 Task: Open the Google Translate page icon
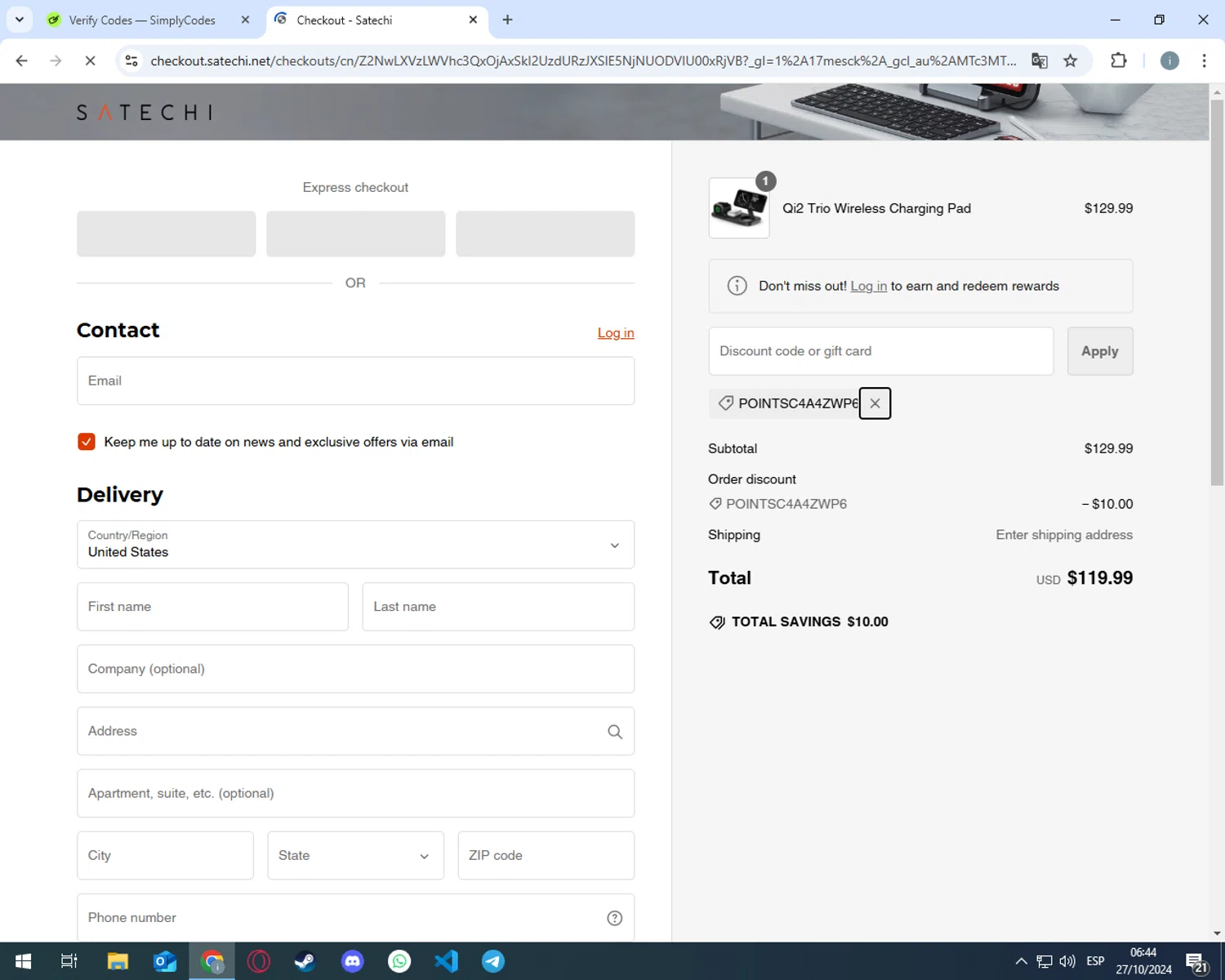click(1039, 61)
